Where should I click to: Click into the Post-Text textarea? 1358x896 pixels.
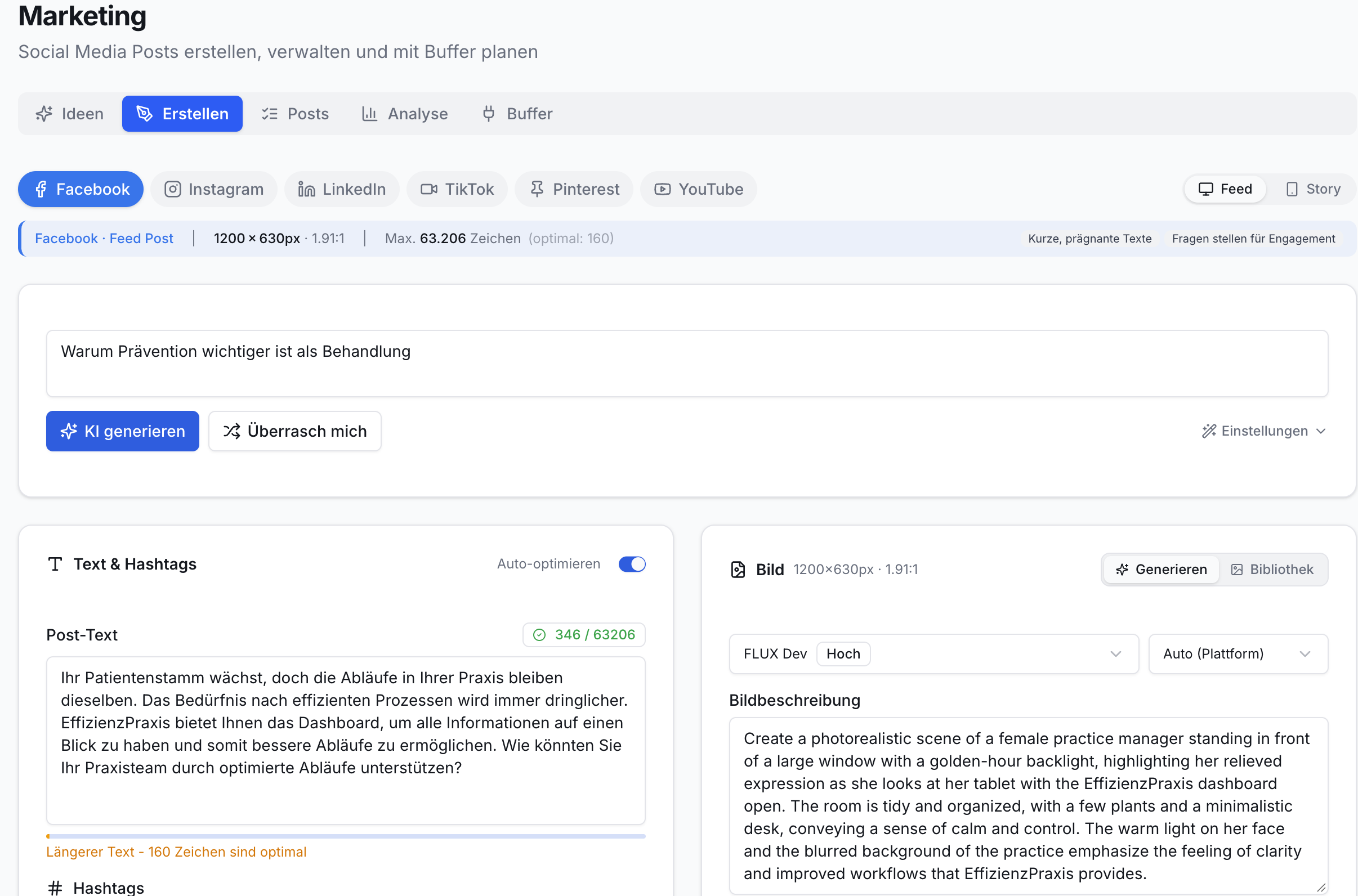tap(346, 741)
